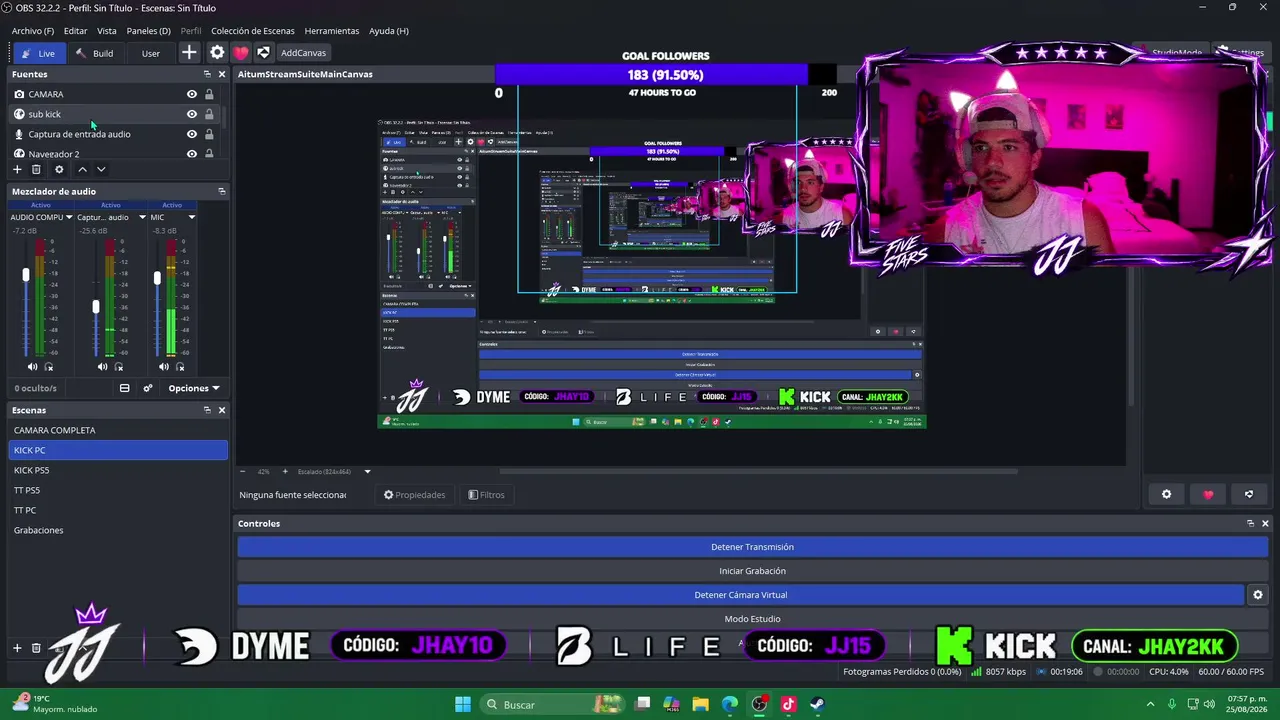Image resolution: width=1280 pixels, height=720 pixels.
Task: Open TikTok from the Windows taskbar
Action: 788,704
